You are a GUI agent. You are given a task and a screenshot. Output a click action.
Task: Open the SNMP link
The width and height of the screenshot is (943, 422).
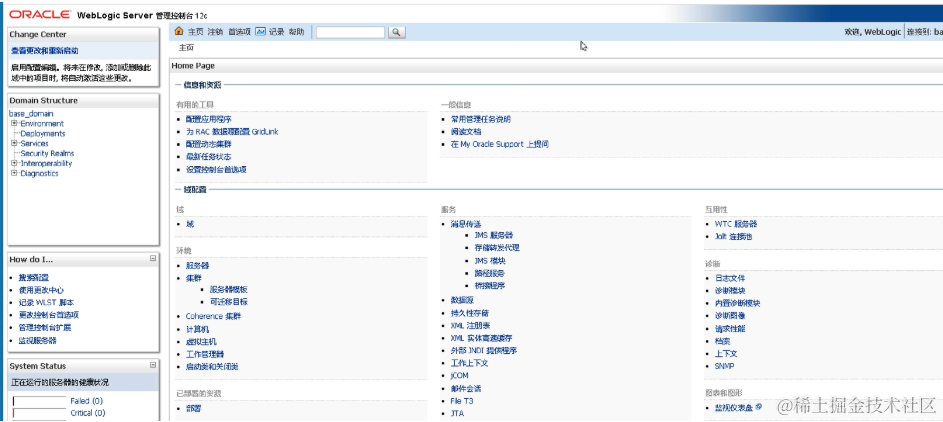(x=724, y=366)
